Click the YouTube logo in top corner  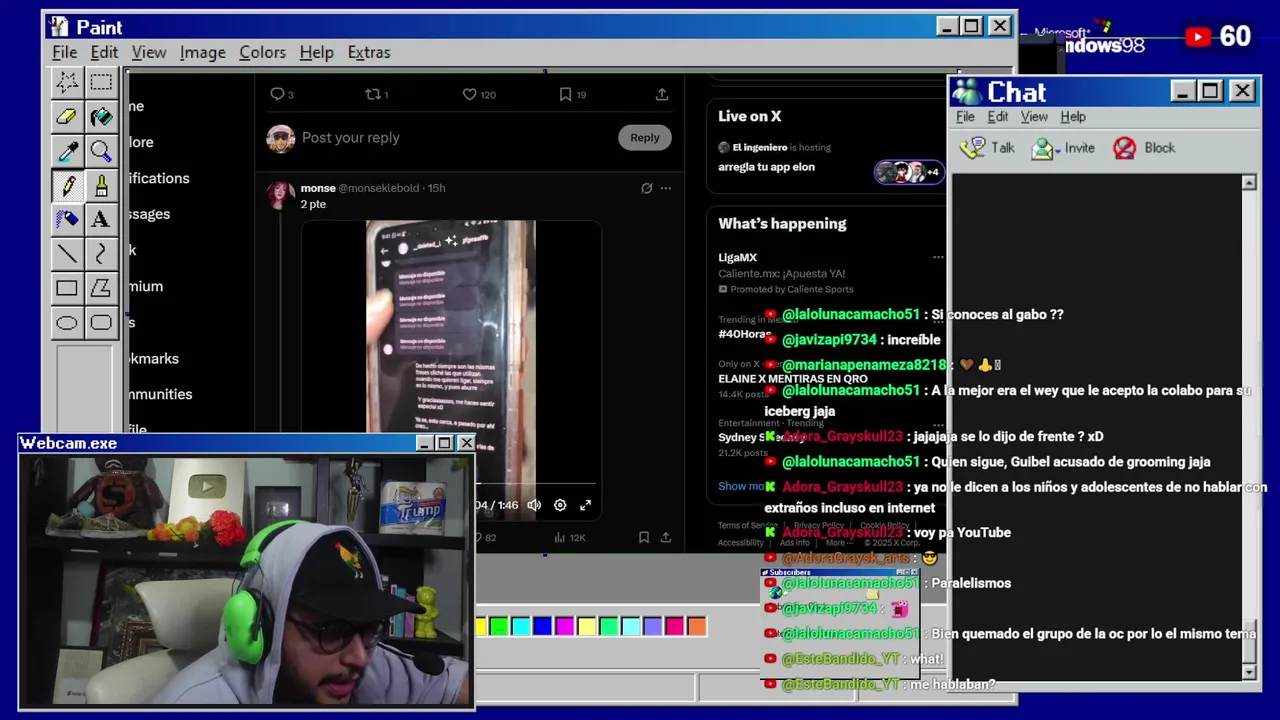(x=1197, y=37)
